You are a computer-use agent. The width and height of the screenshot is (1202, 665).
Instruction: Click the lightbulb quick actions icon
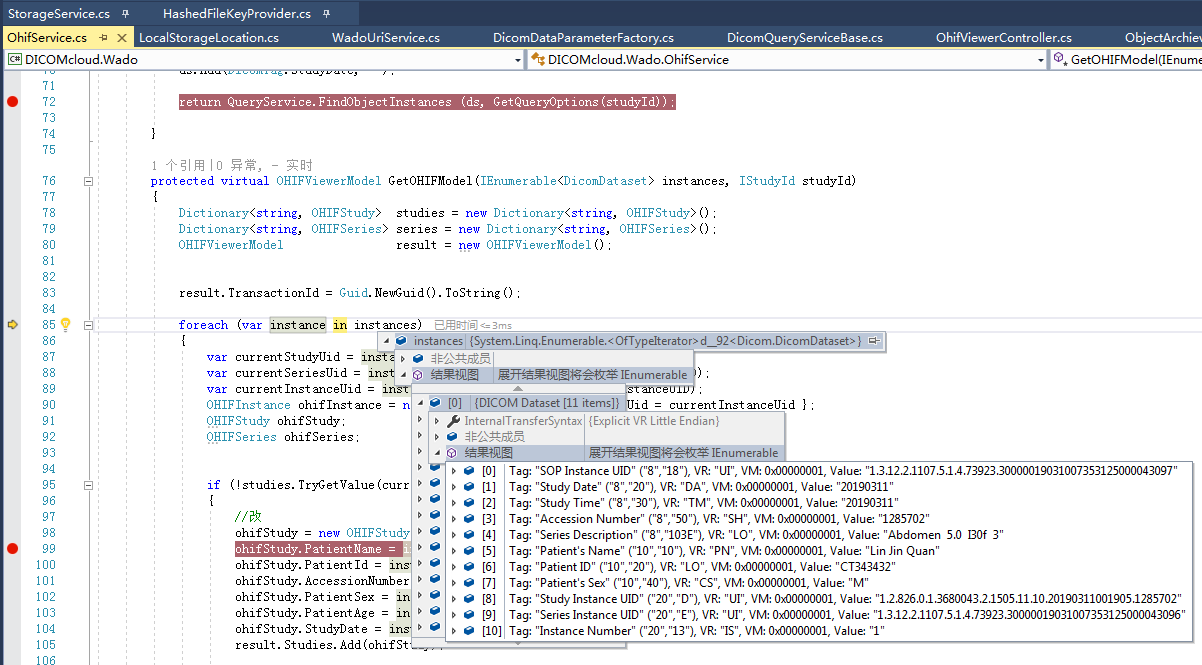click(x=66, y=325)
